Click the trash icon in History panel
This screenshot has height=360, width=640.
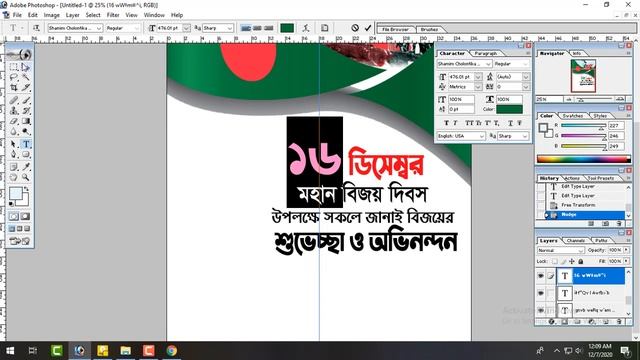pos(619,224)
